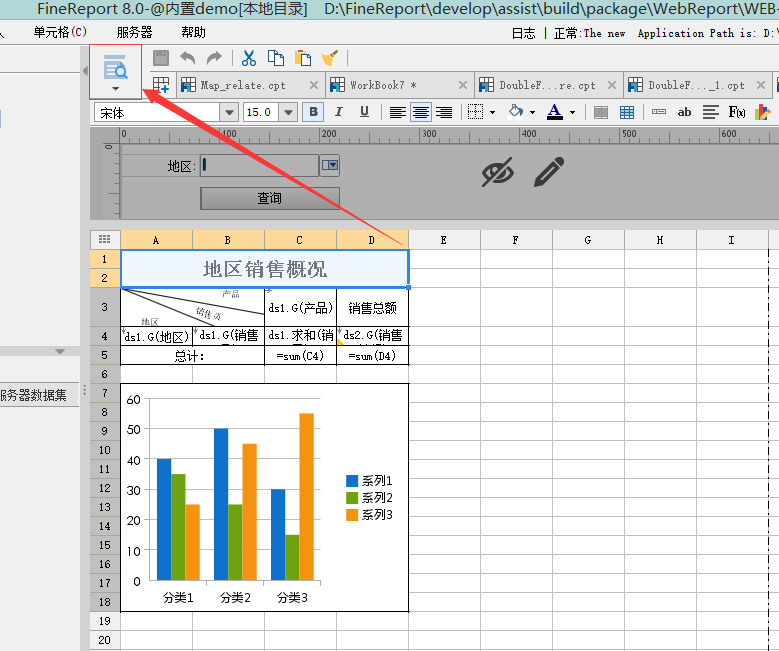Click the blue table unmerge cells icon

tap(626, 112)
